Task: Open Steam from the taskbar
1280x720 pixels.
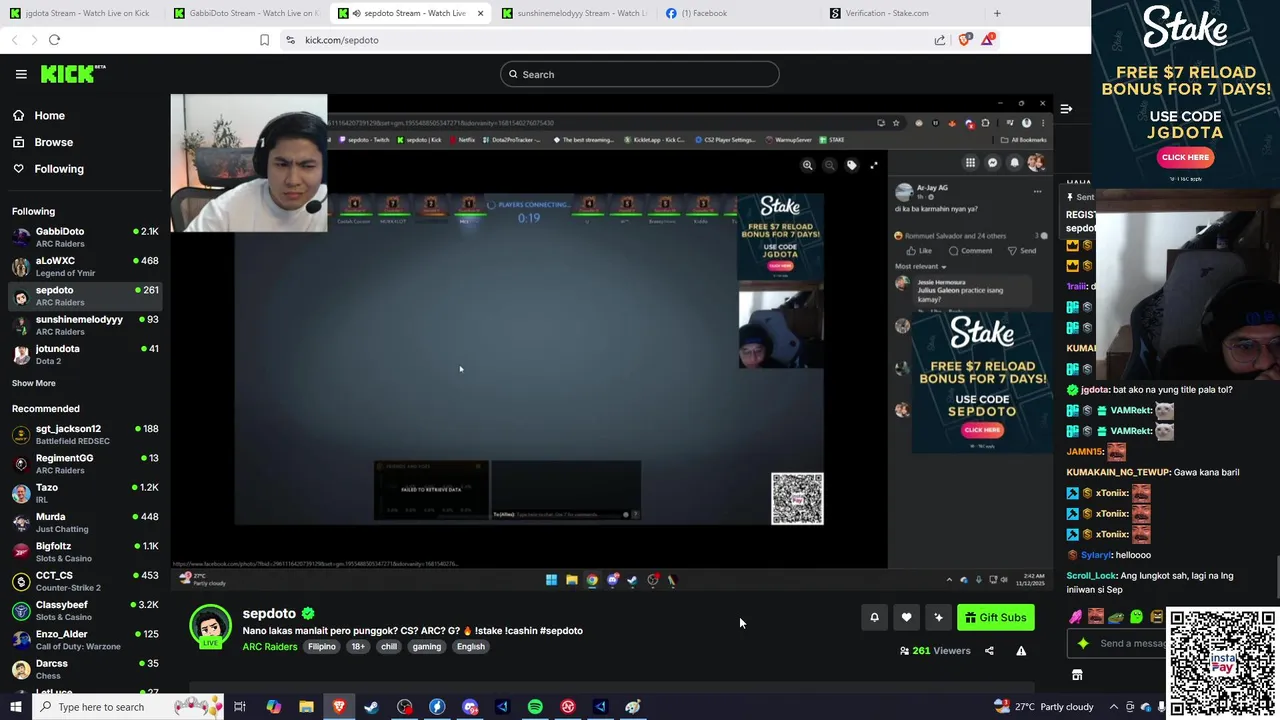Action: pyautogui.click(x=371, y=707)
